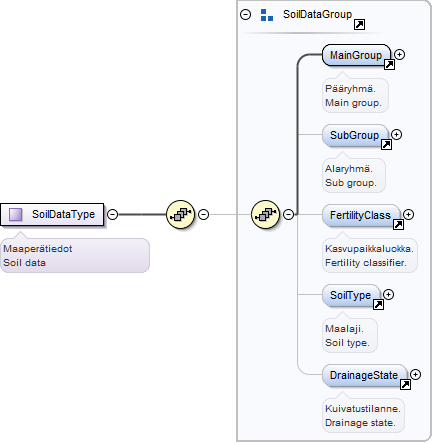Screen dimensions: 433x443
Task: Select the SoilDataGroup title text
Action: 317,14
